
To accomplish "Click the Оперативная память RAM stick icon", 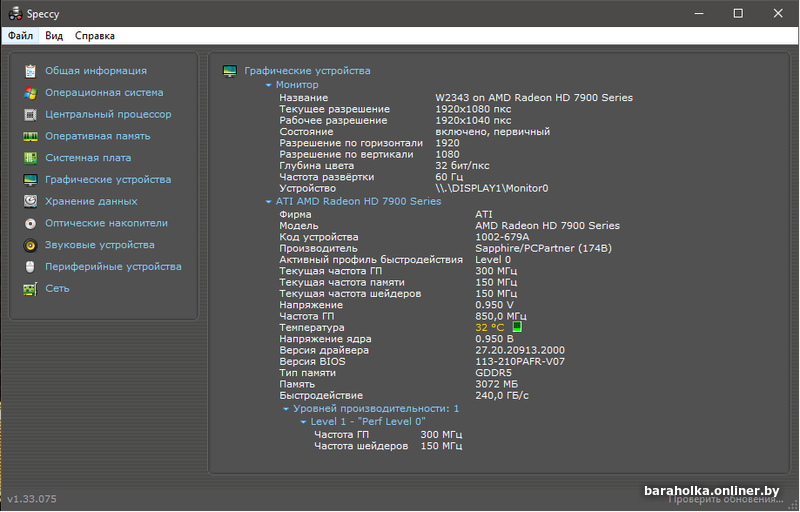I will point(30,136).
